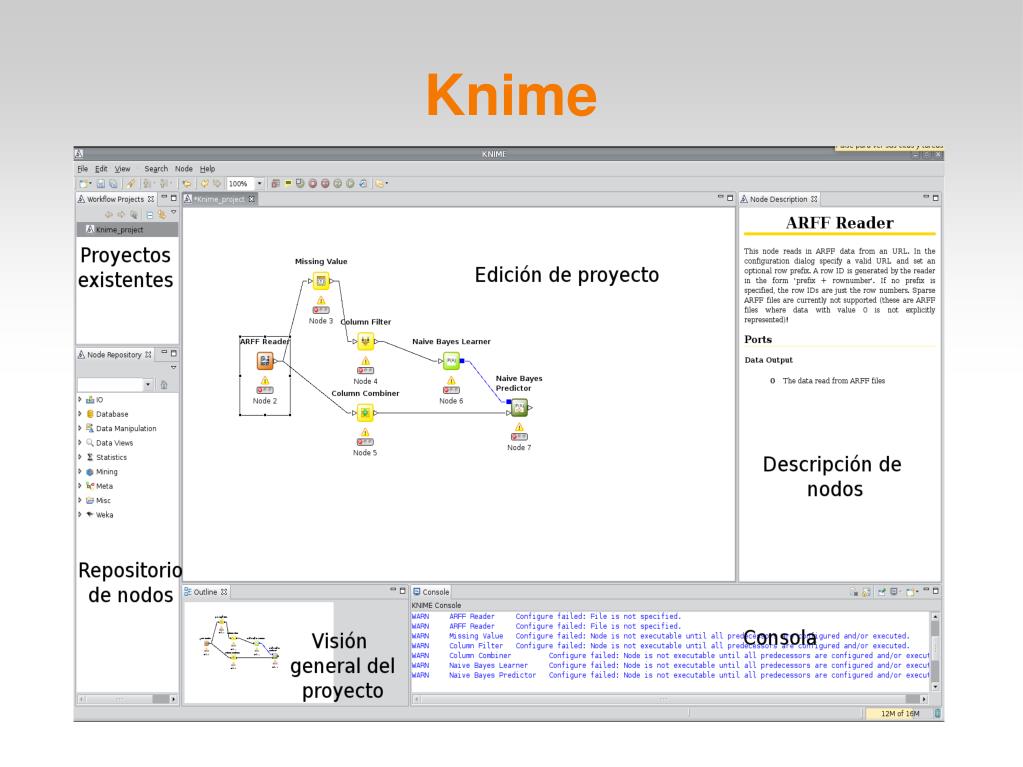The height and width of the screenshot is (767, 1023).
Task: Click the yellow node name toolbar icon
Action: tap(288, 183)
